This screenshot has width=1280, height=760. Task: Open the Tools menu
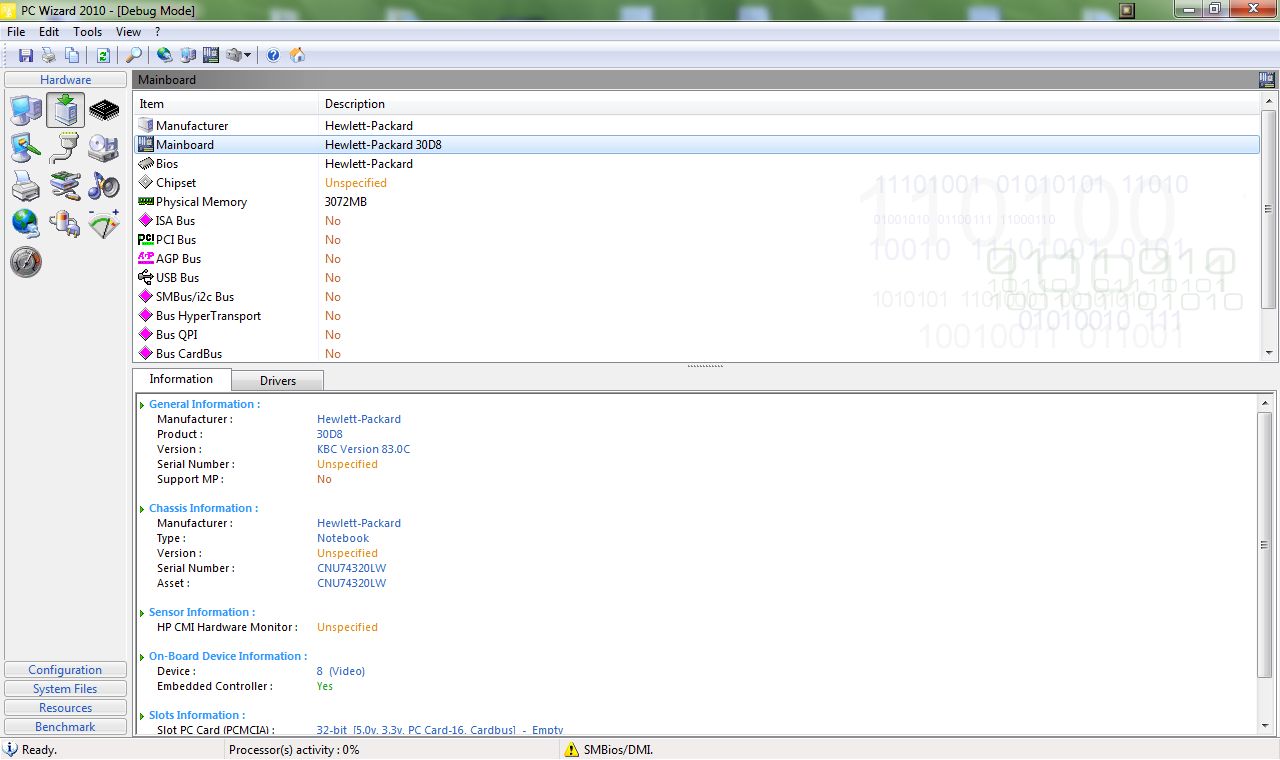coord(87,31)
